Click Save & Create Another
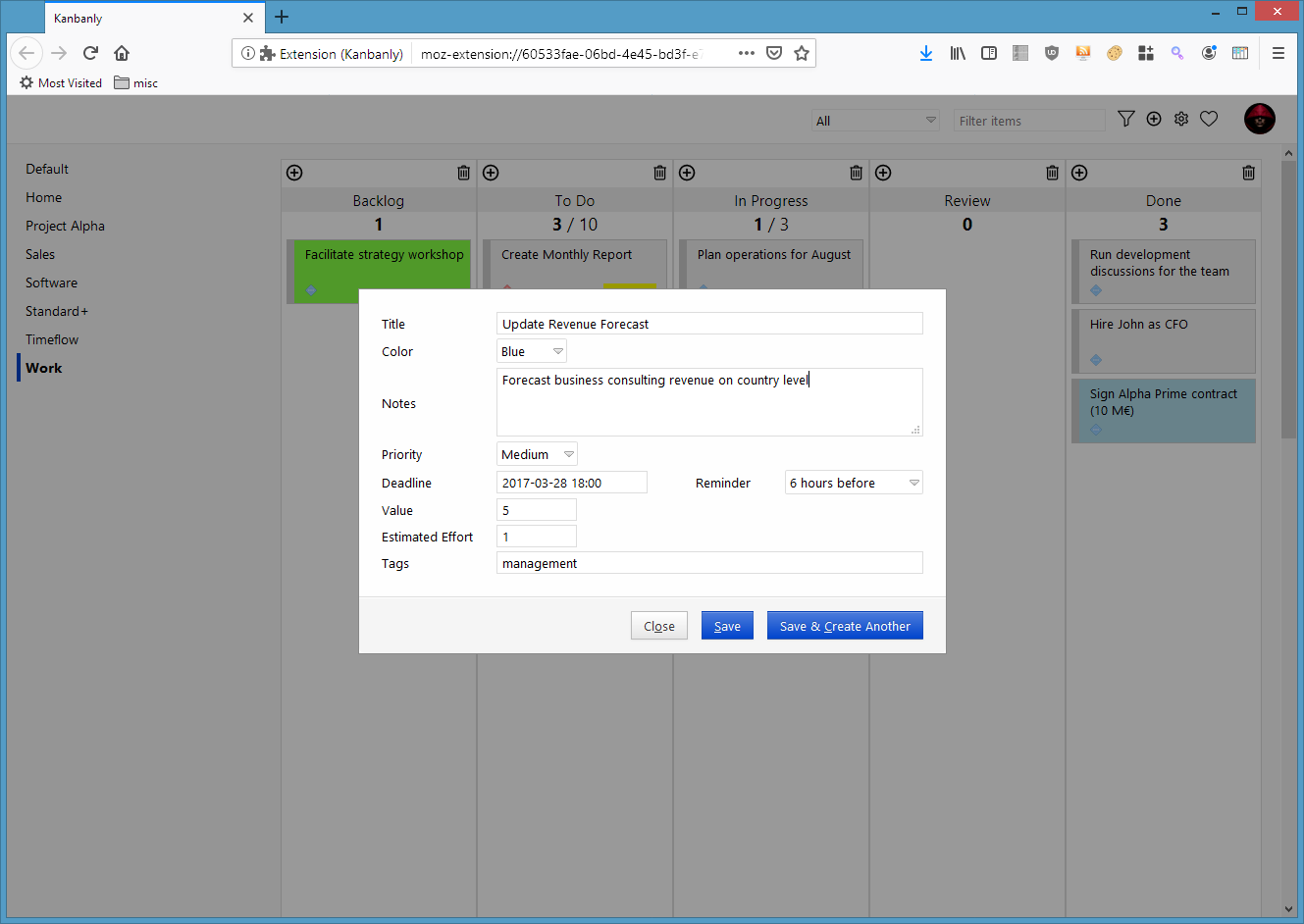The height and width of the screenshot is (924, 1304). 845,626
